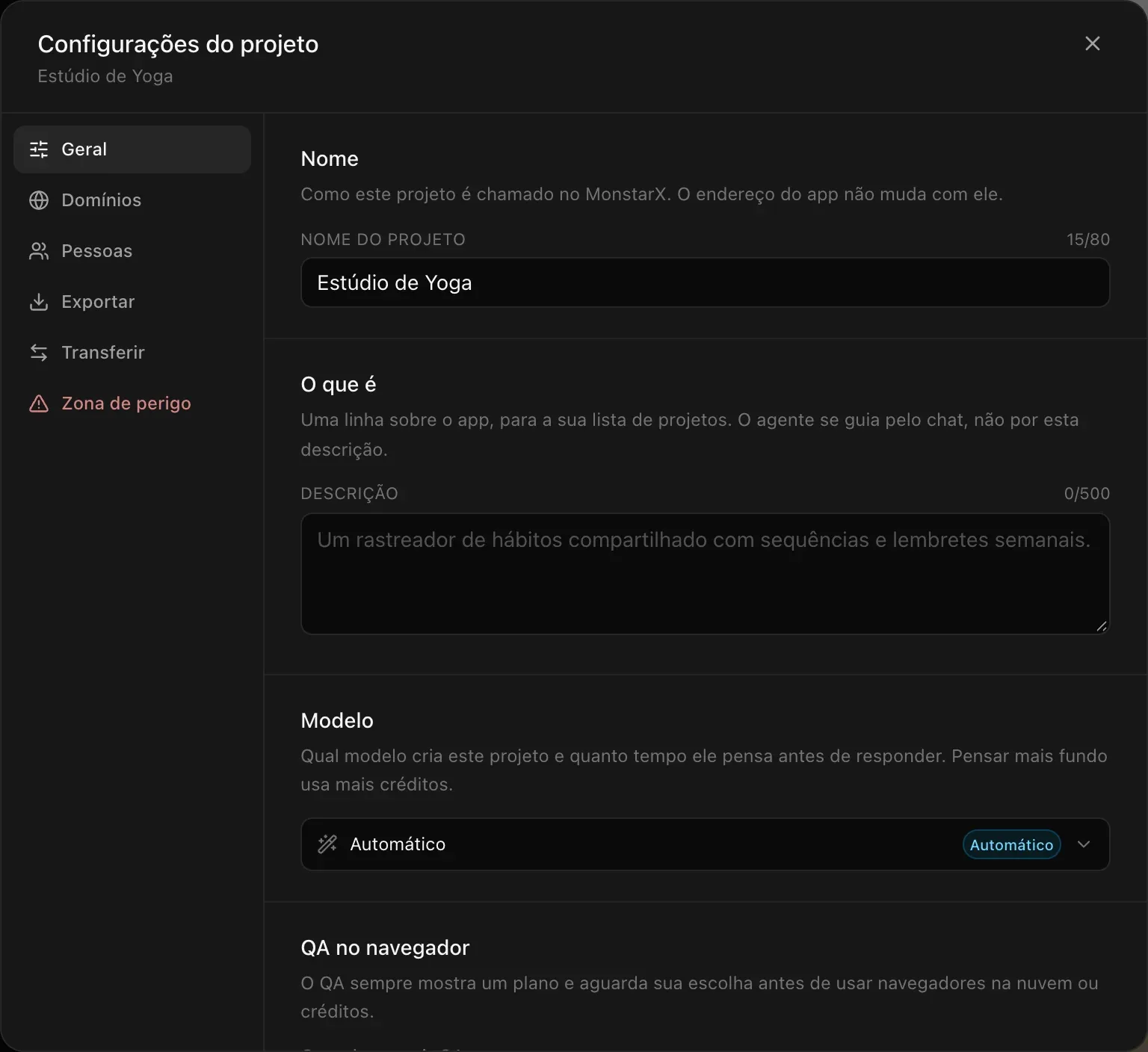Select the Exportar menu item

(132, 302)
